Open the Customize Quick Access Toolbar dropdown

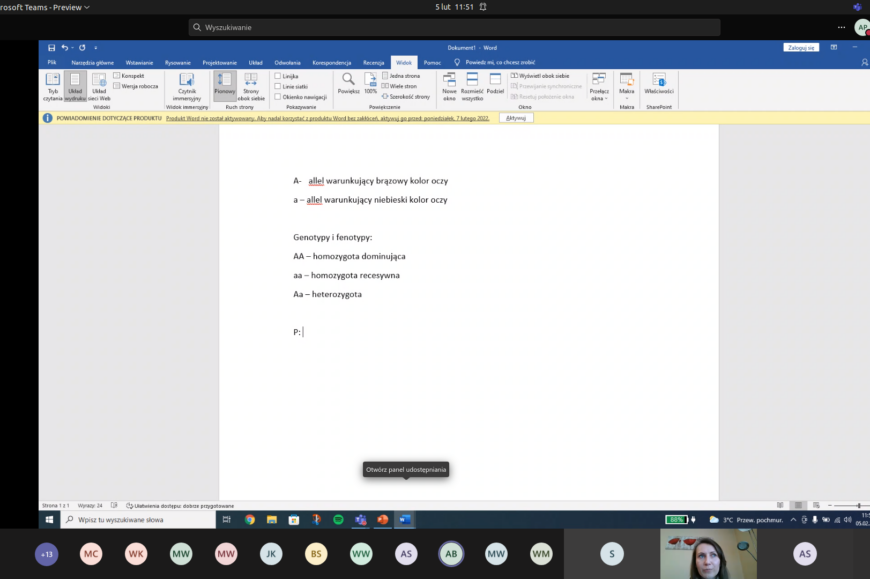pyautogui.click(x=95, y=48)
